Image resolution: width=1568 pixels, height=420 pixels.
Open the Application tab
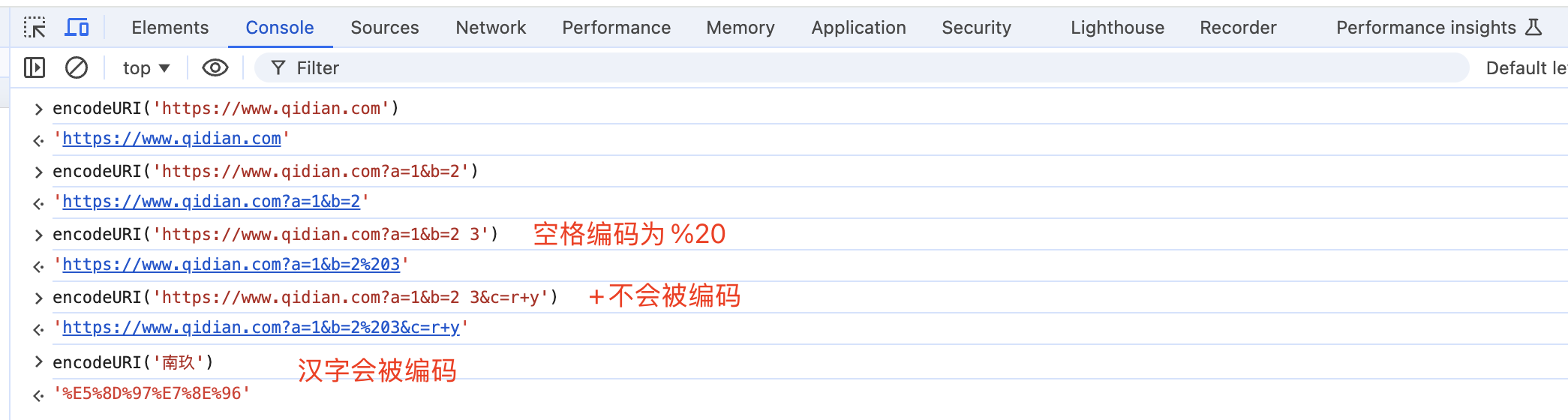pos(858,28)
